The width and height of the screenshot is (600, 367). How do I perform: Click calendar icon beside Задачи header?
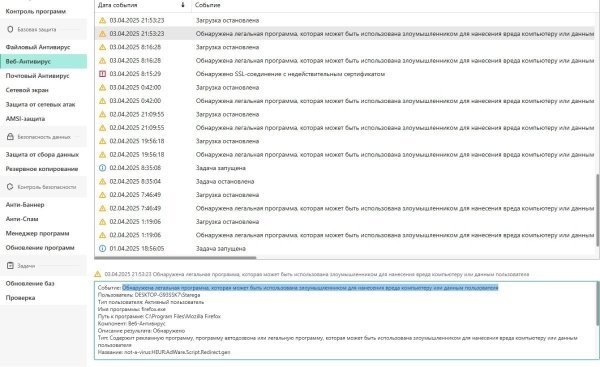[10, 266]
